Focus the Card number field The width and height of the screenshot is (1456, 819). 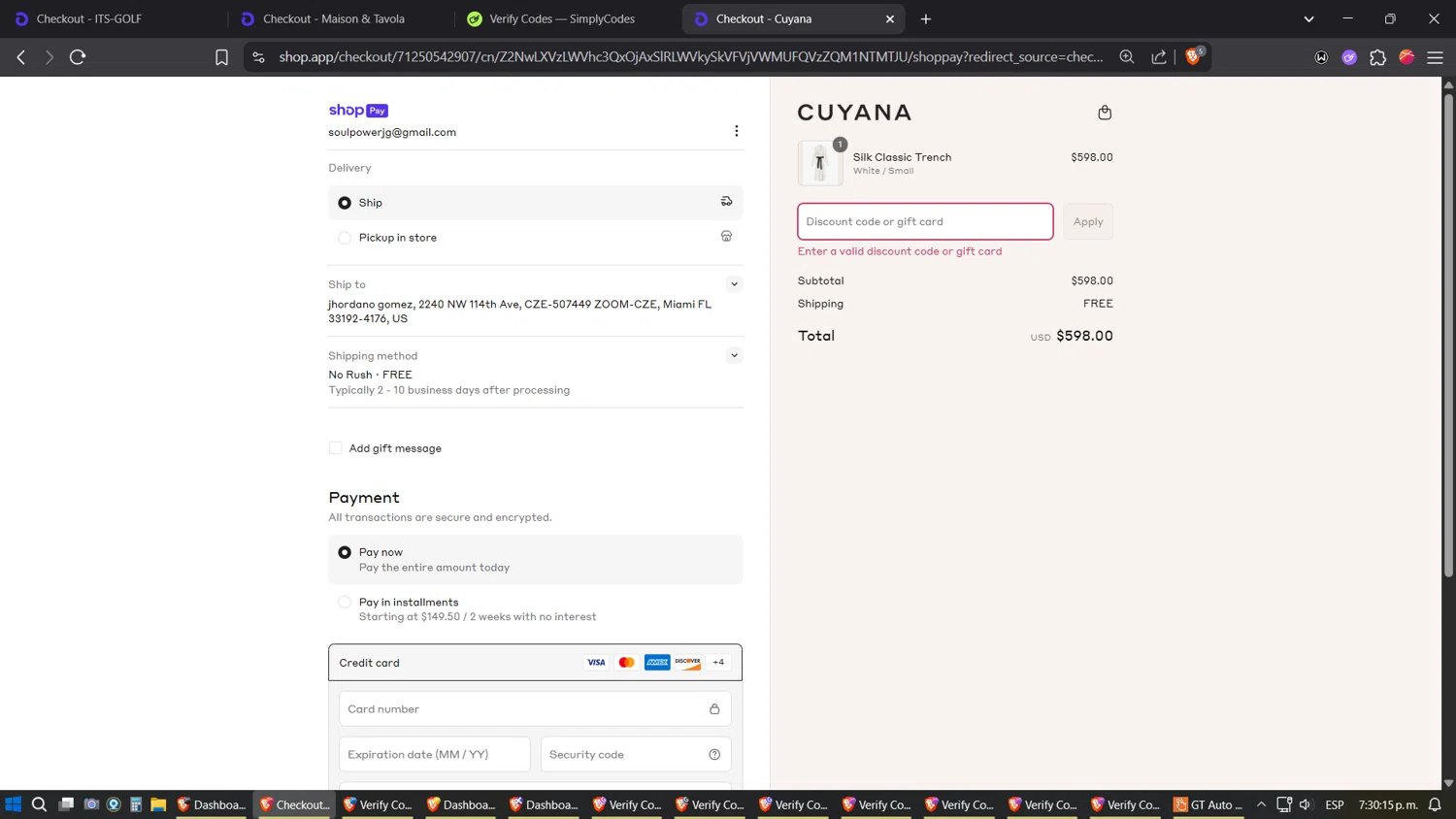point(535,708)
